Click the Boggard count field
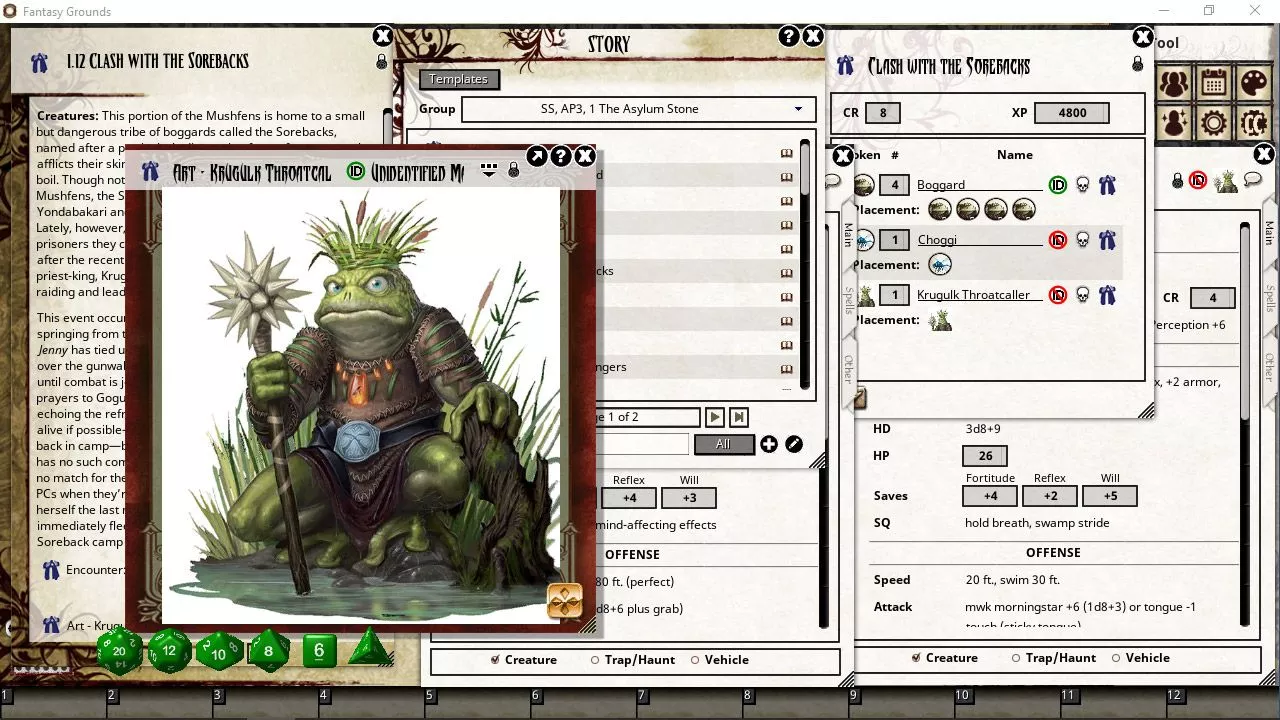1280x720 pixels. [x=894, y=185]
